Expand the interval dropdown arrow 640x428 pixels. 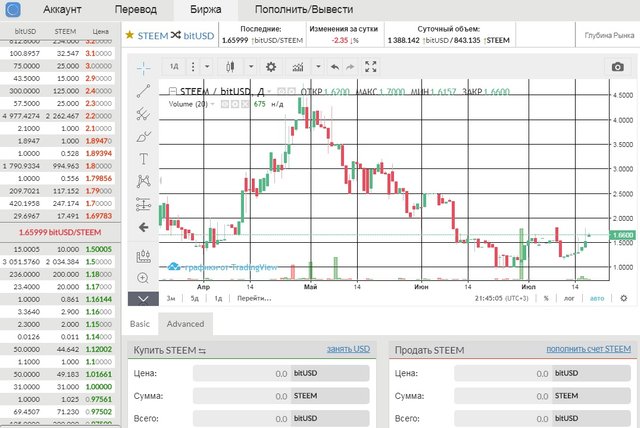(x=207, y=67)
